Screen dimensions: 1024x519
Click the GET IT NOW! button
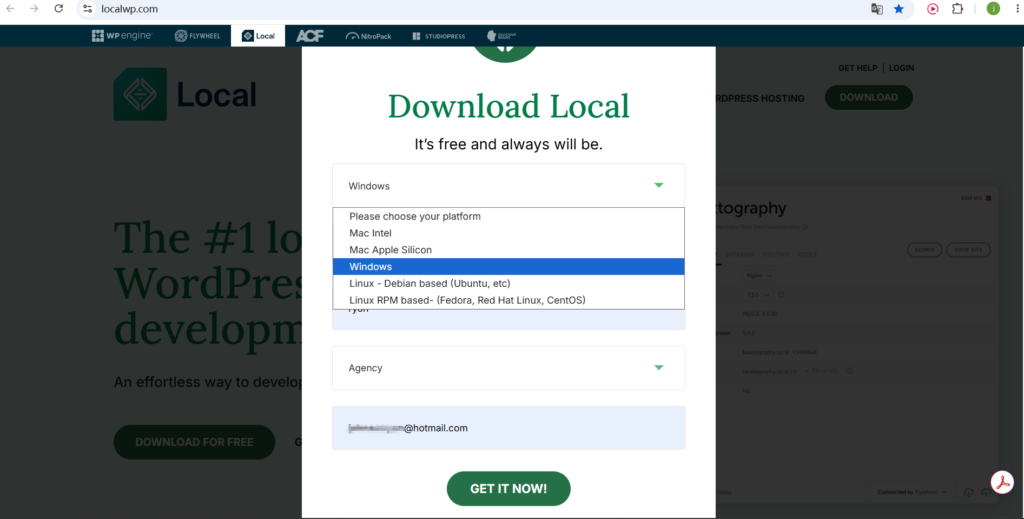tap(509, 488)
